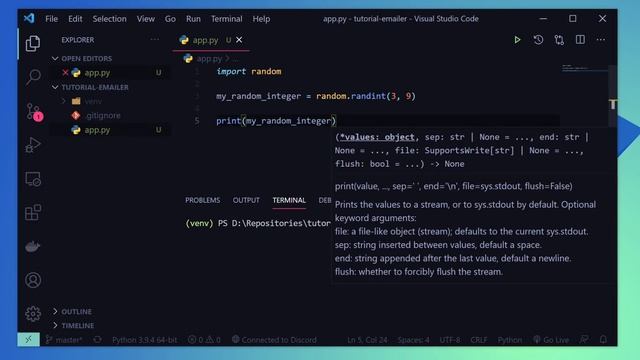Screen dimensions: 640x360
Task: Open the Selection menu
Action: 109,19
